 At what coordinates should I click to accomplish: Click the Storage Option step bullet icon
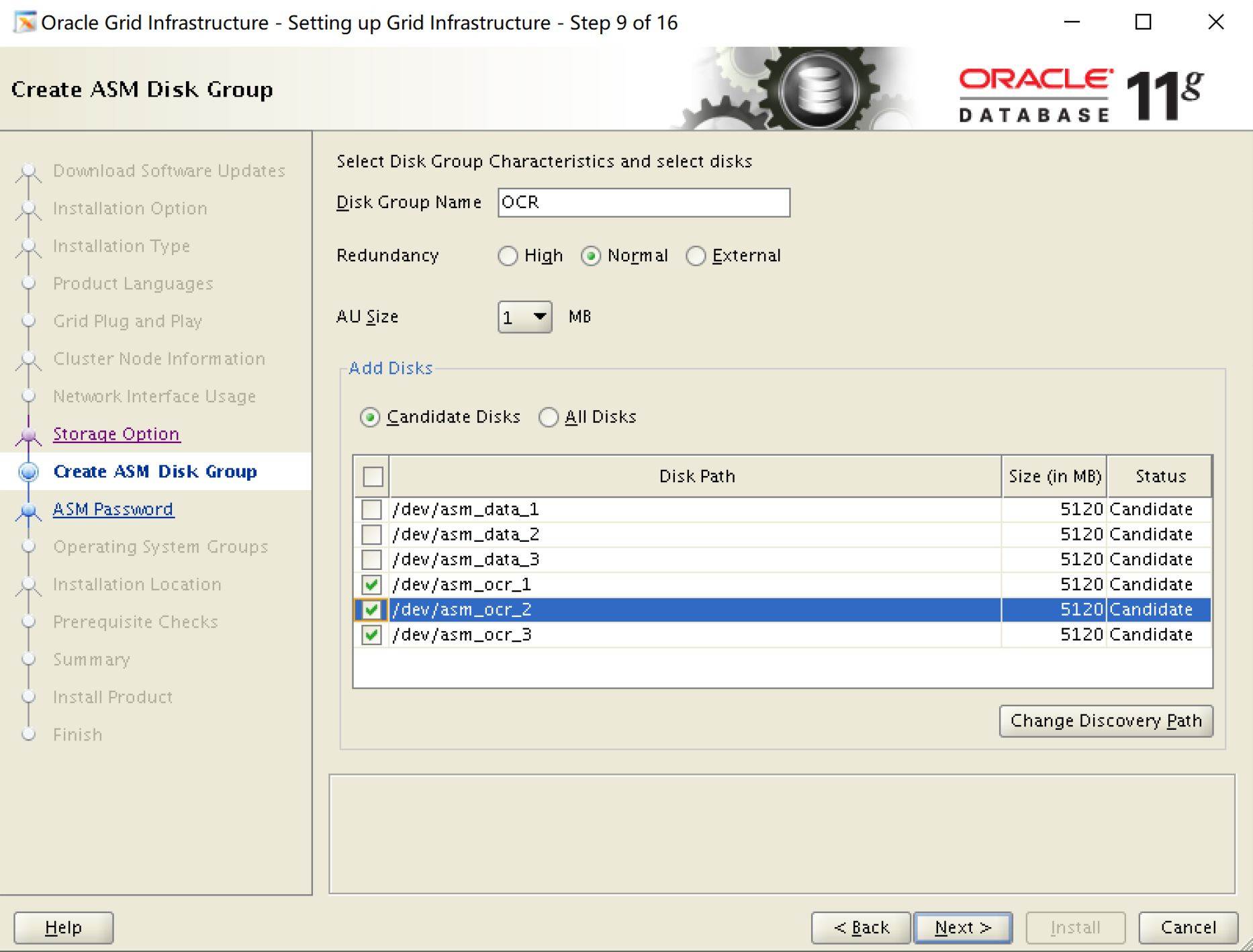[28, 435]
